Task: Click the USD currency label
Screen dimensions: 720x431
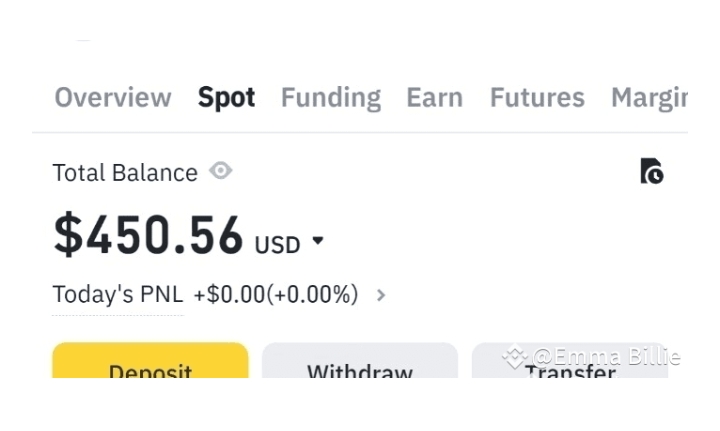Action: 277,244
